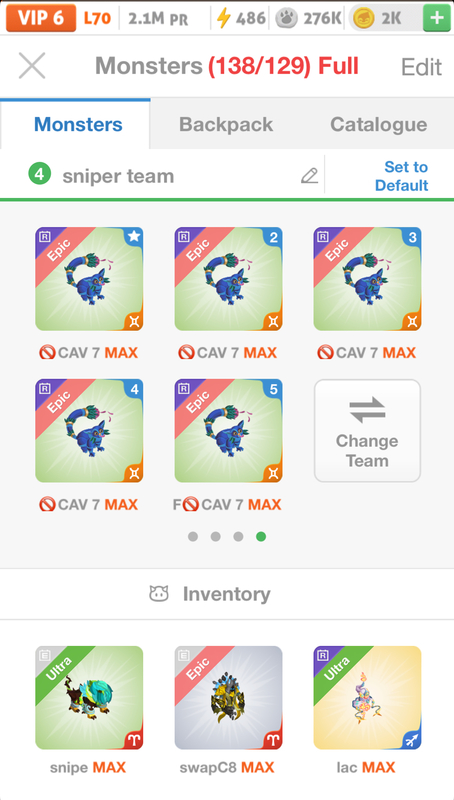Tap the lightning energy icon
454x800 pixels.
tap(223, 19)
